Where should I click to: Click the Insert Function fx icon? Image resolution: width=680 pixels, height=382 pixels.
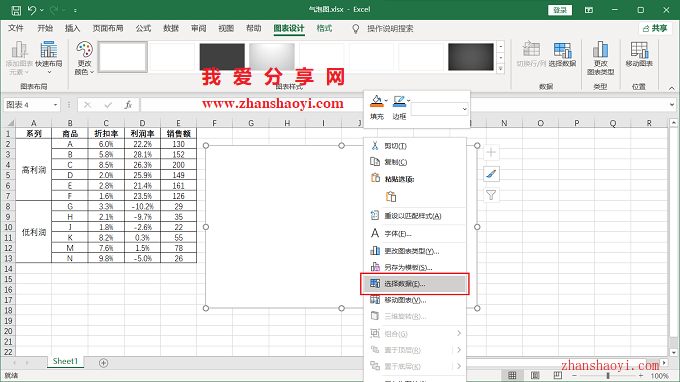(x=128, y=105)
